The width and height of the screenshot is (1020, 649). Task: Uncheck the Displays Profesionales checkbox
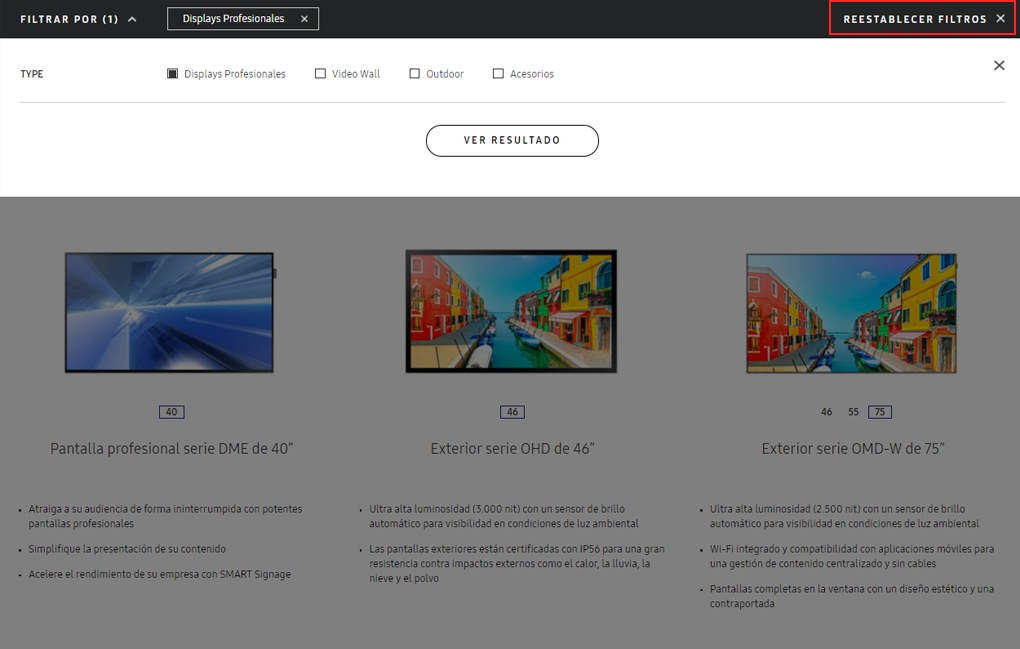[172, 73]
